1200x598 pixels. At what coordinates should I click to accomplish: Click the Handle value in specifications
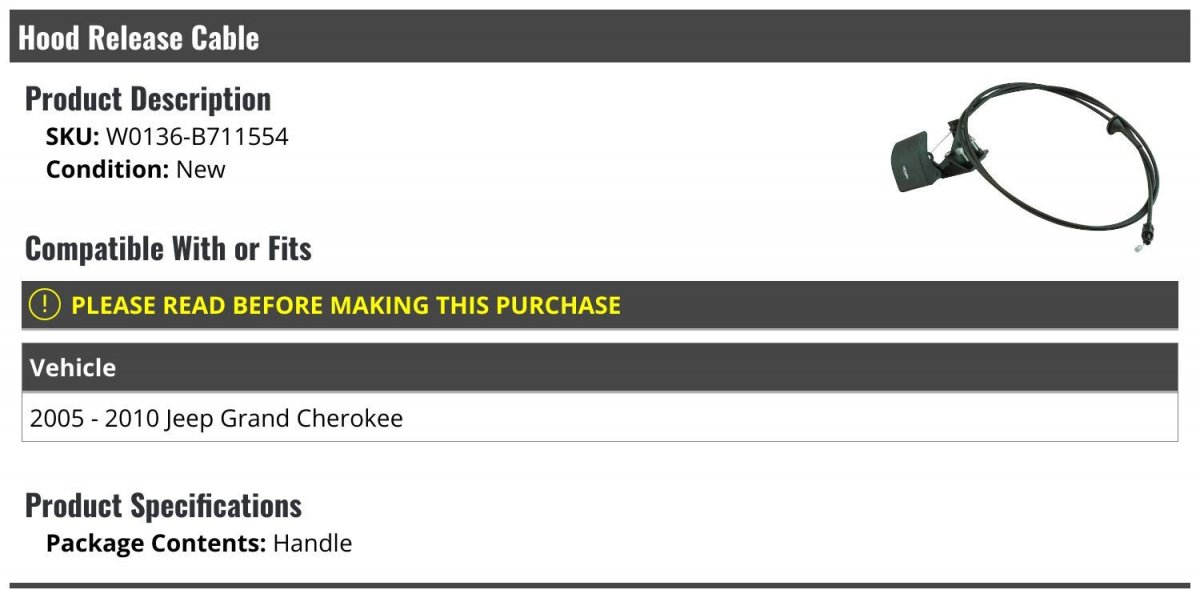[x=312, y=544]
